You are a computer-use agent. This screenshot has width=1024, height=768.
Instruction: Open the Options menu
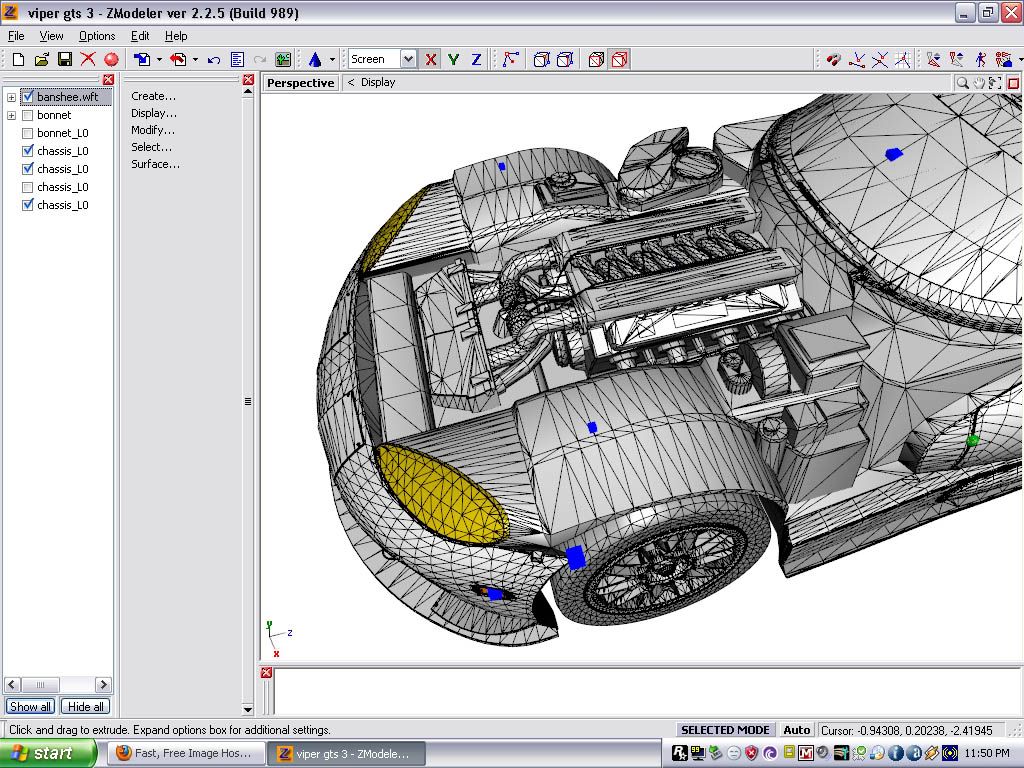(97, 36)
